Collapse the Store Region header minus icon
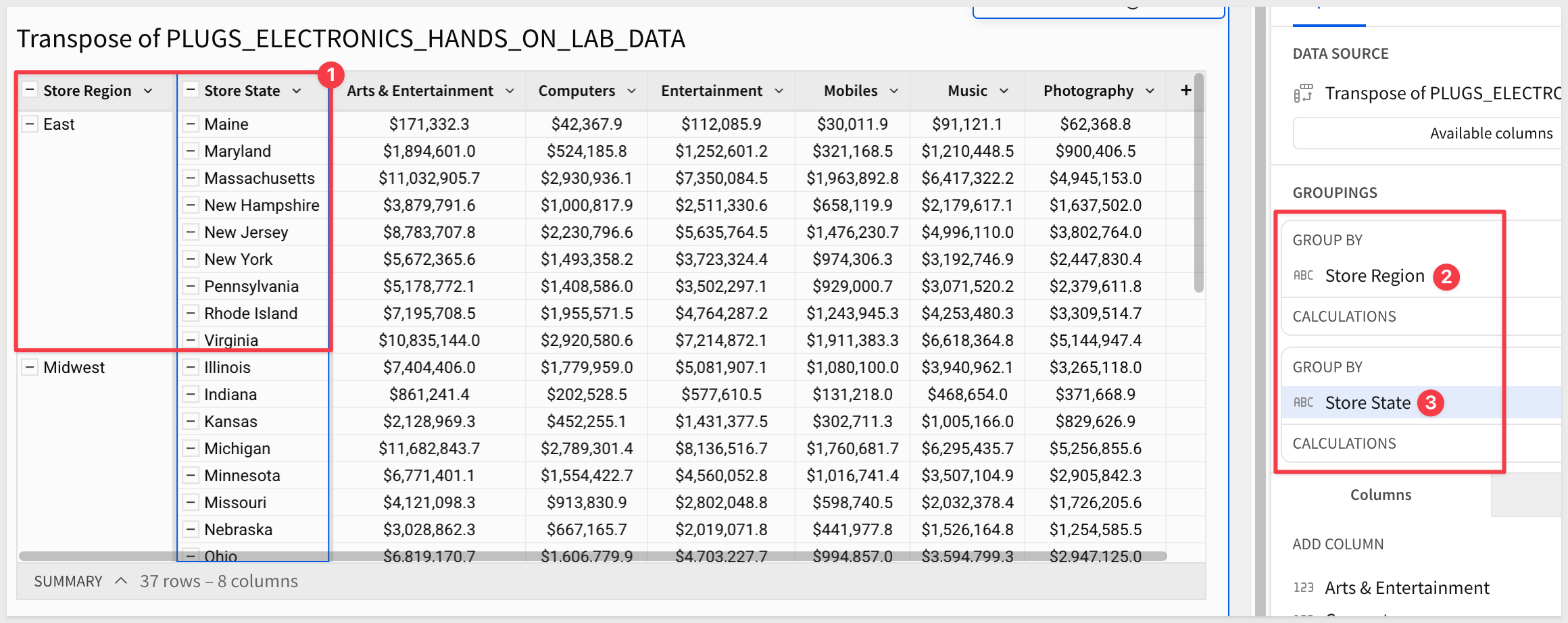The height and width of the screenshot is (623, 1568). tap(30, 90)
